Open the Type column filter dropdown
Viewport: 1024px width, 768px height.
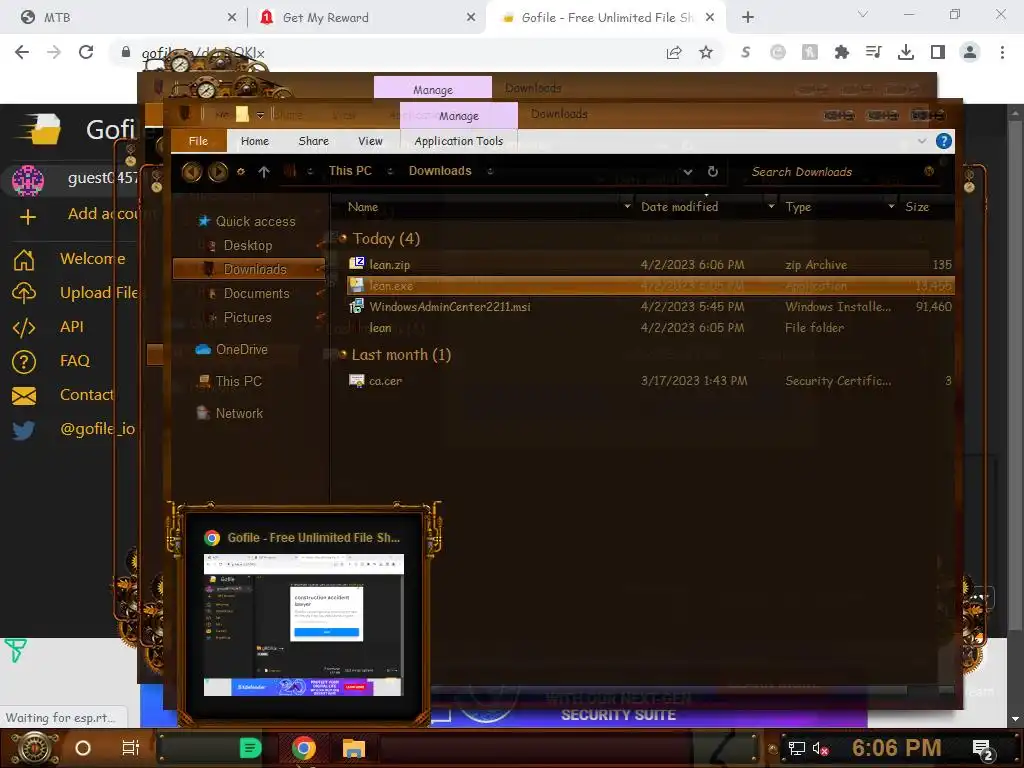coord(891,207)
